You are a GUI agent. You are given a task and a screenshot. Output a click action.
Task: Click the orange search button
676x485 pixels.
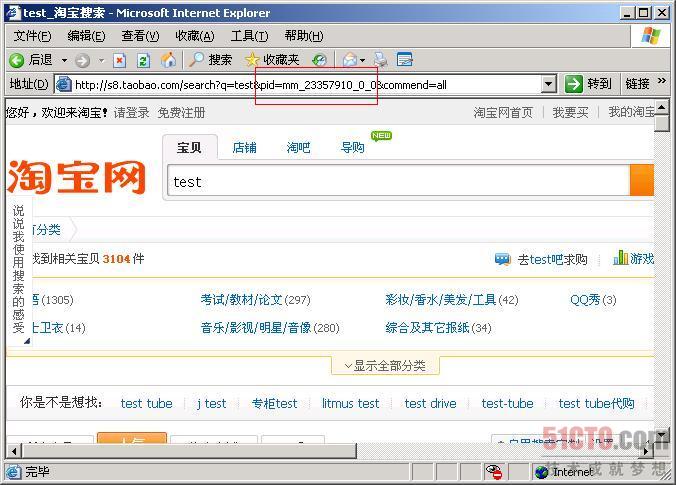tap(642, 180)
